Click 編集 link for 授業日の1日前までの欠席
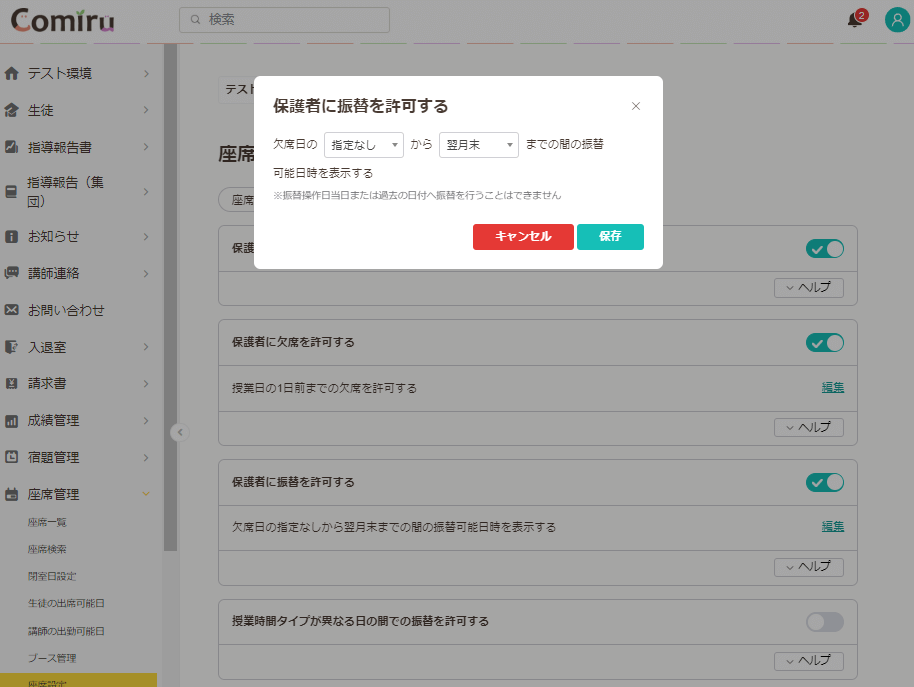 tap(832, 387)
